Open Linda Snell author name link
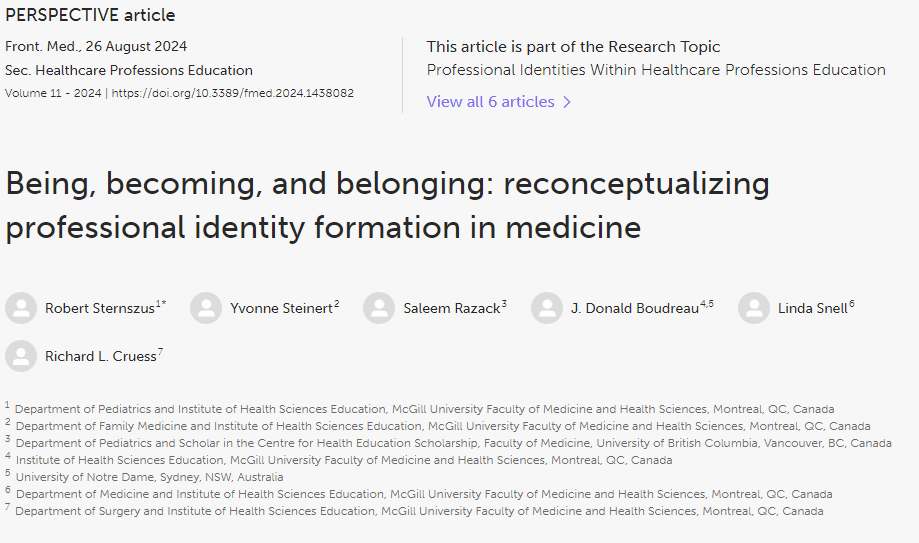 coord(813,308)
